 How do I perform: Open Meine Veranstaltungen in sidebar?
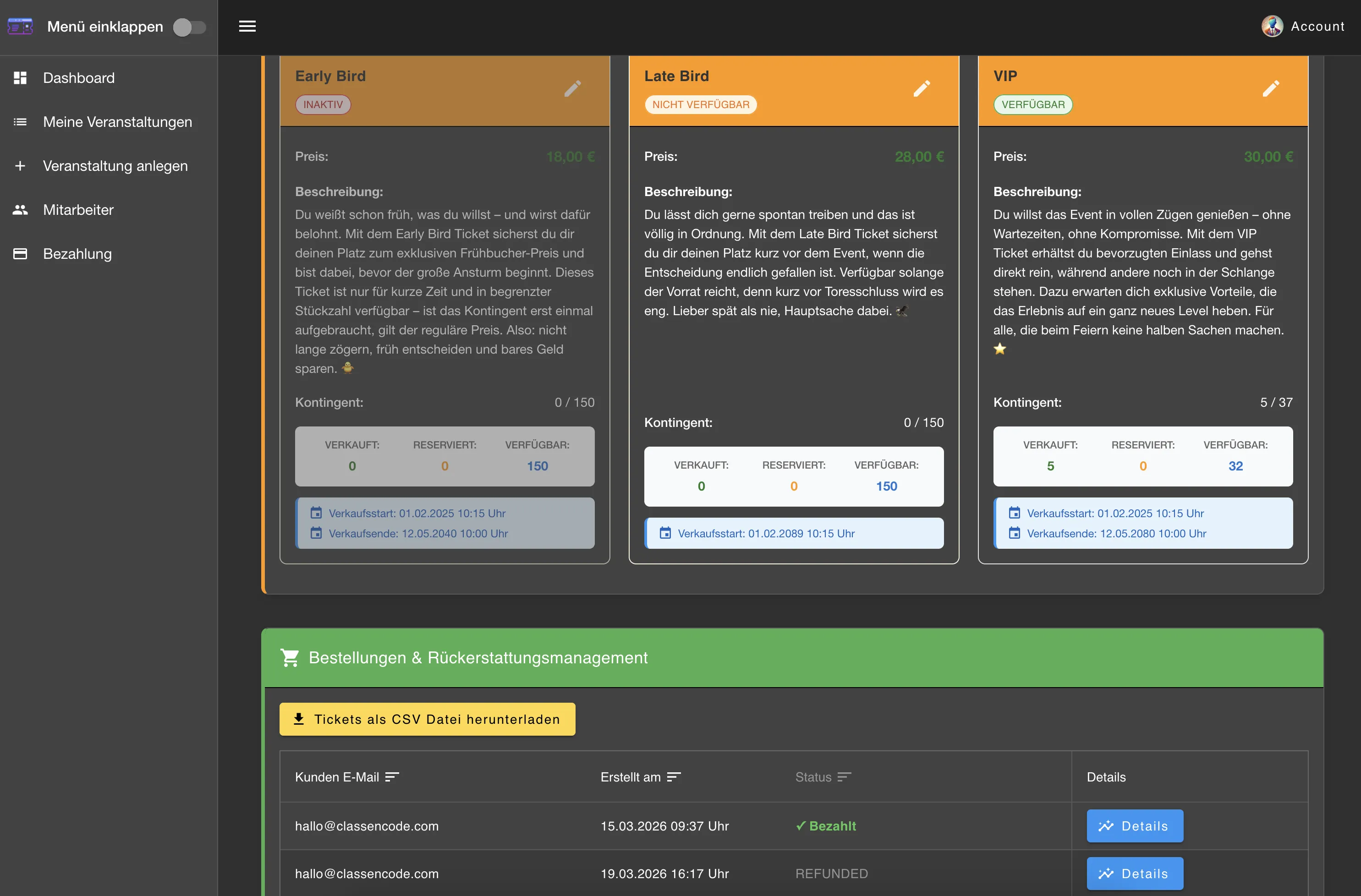(x=117, y=122)
